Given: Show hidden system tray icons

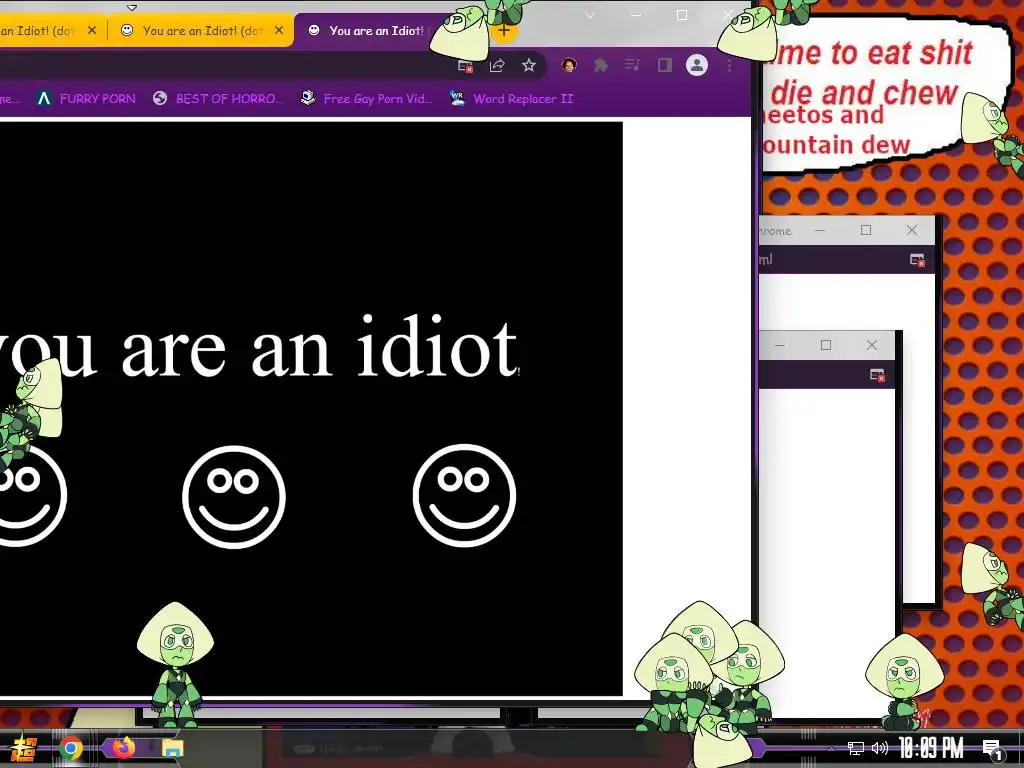Looking at the screenshot, I should (831, 748).
